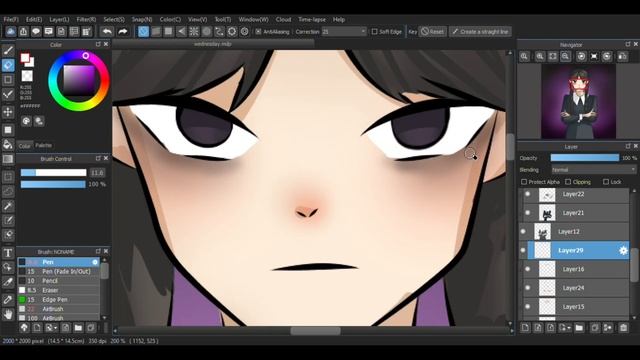Enable the Clipping checkbox
This screenshot has height=360, width=640.
coord(568,182)
